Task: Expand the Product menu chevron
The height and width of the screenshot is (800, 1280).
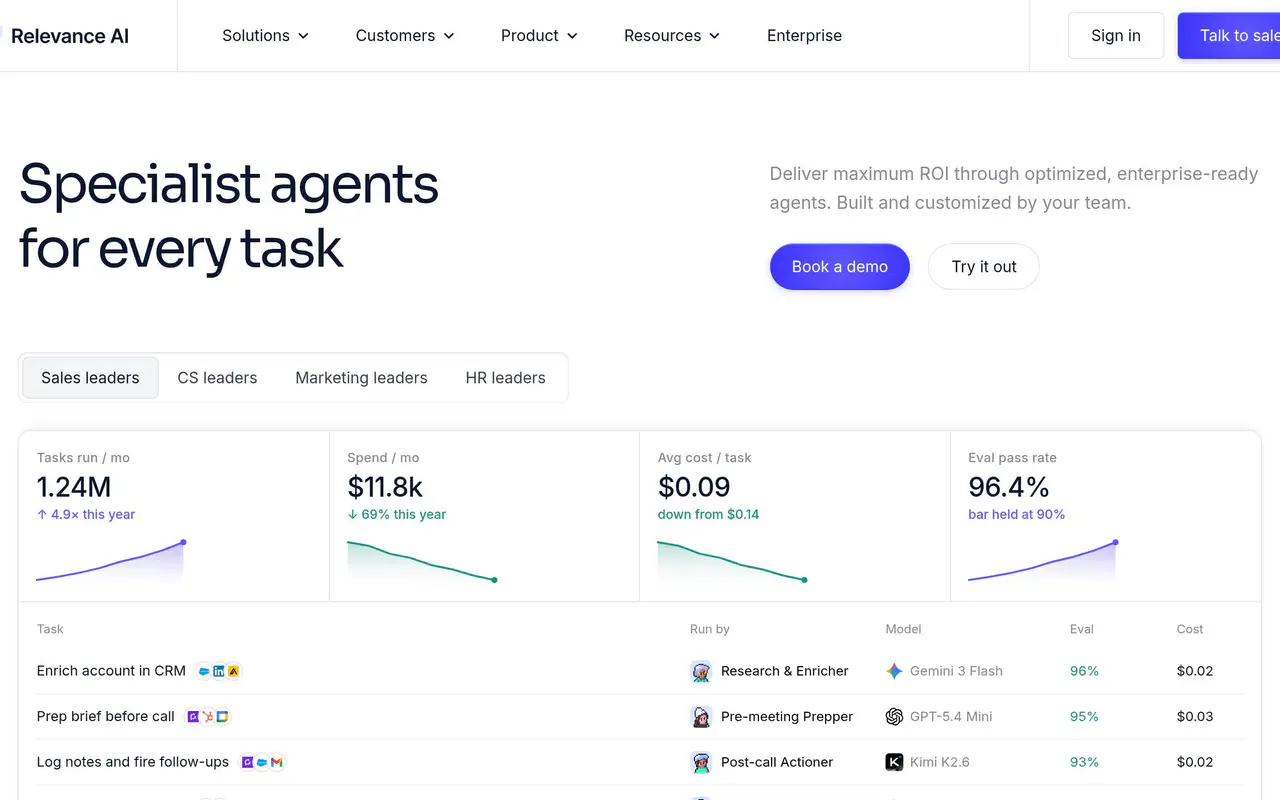Action: coord(572,36)
